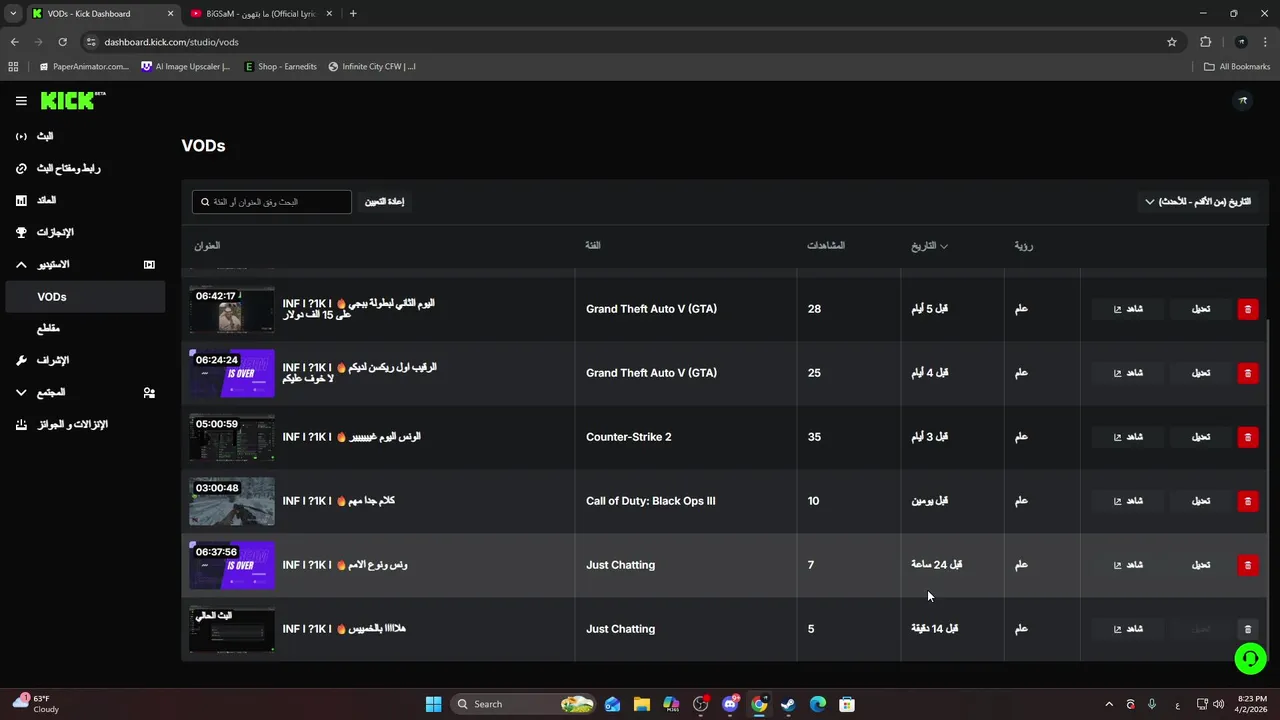Open the profile avatar in the Kick header
This screenshot has height=720, width=1280.
[x=1243, y=100]
